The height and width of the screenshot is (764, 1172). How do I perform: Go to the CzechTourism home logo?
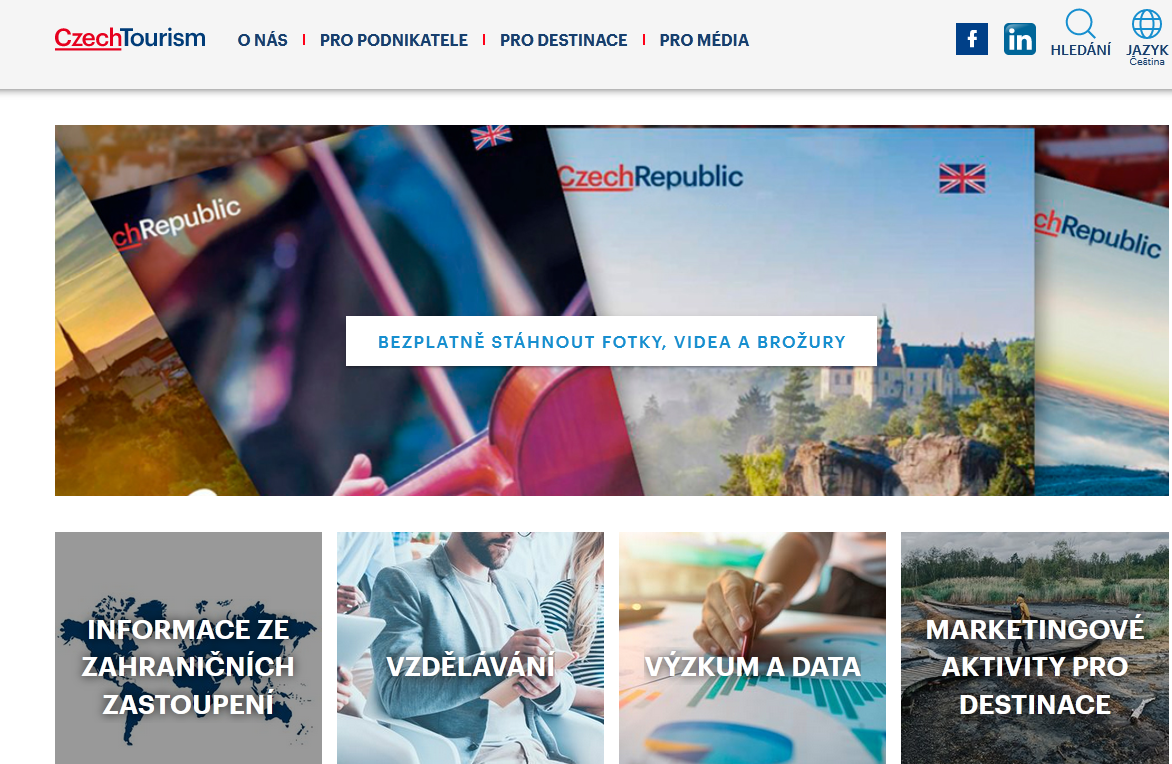(x=130, y=38)
